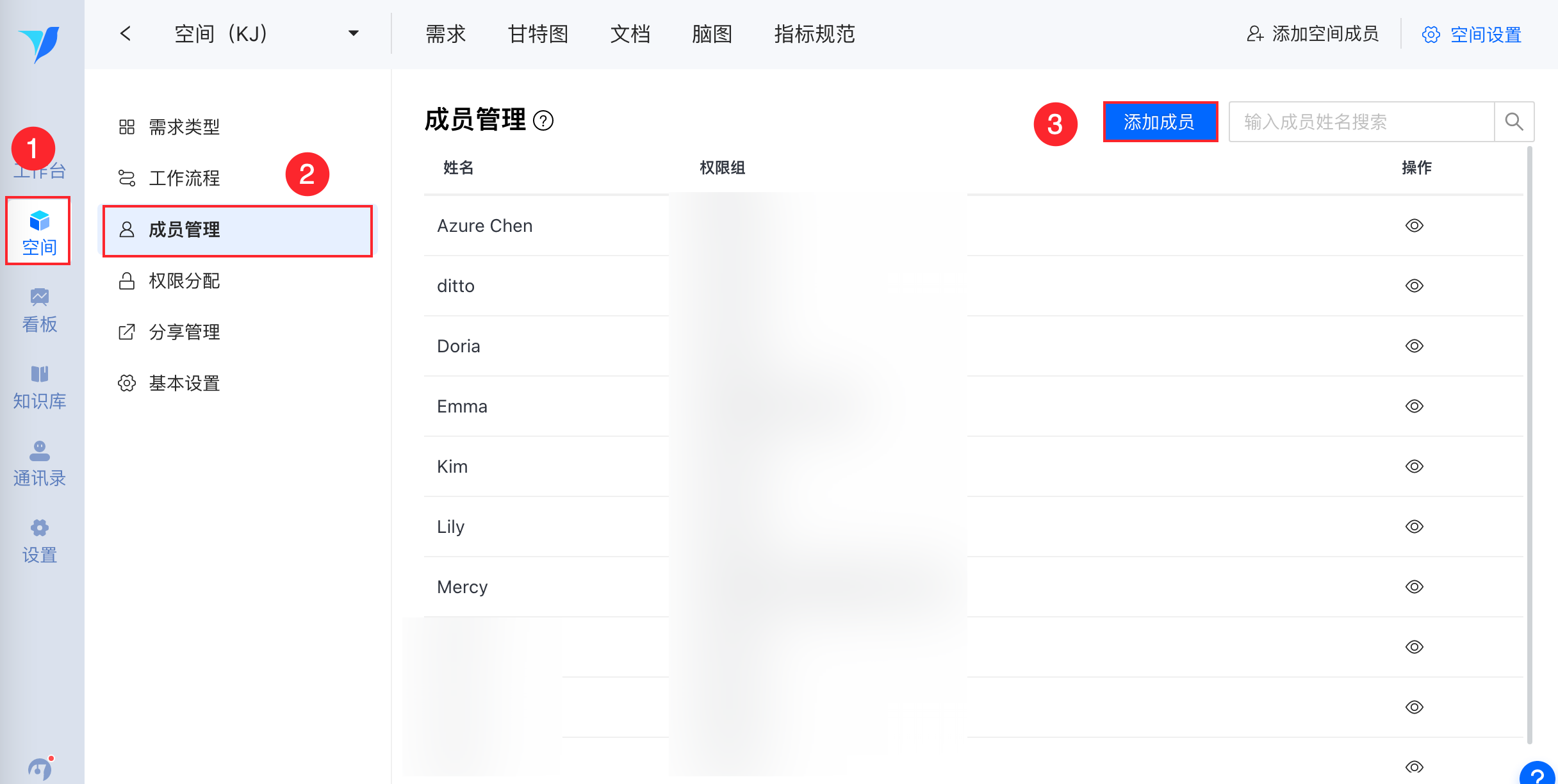Expand the 空间 (KJ) dropdown arrow

353,34
